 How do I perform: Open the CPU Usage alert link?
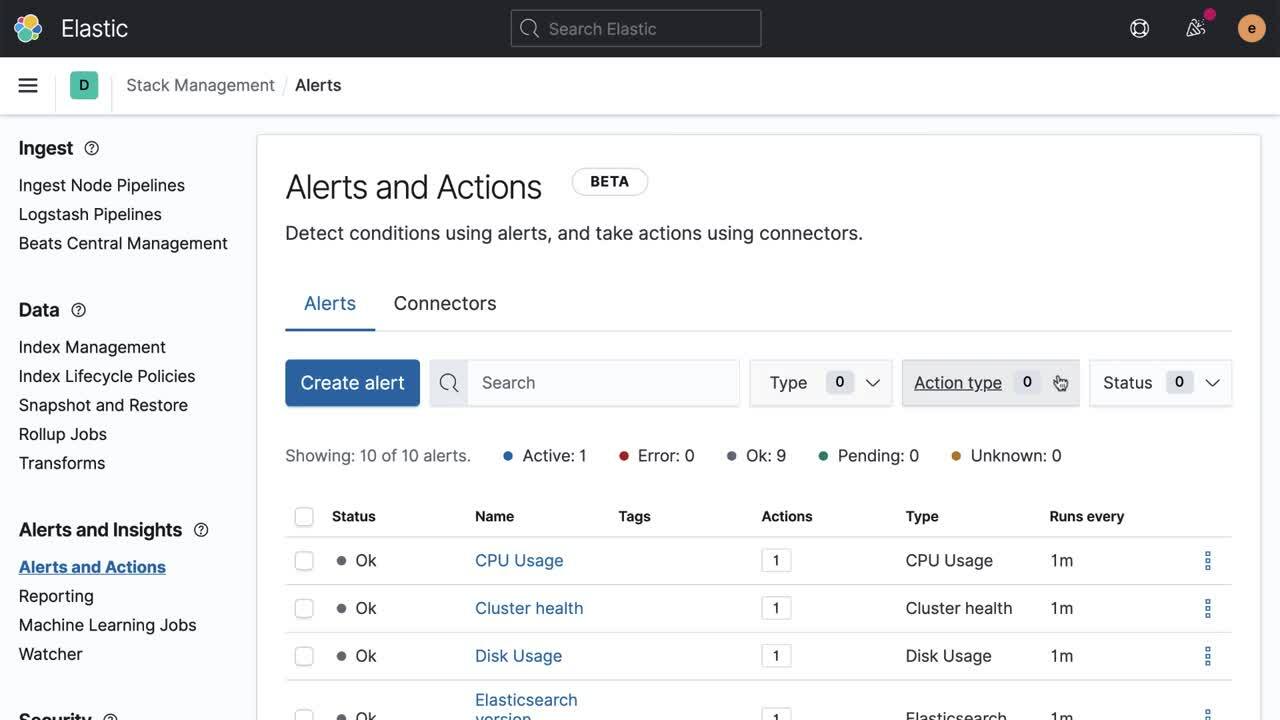(519, 561)
